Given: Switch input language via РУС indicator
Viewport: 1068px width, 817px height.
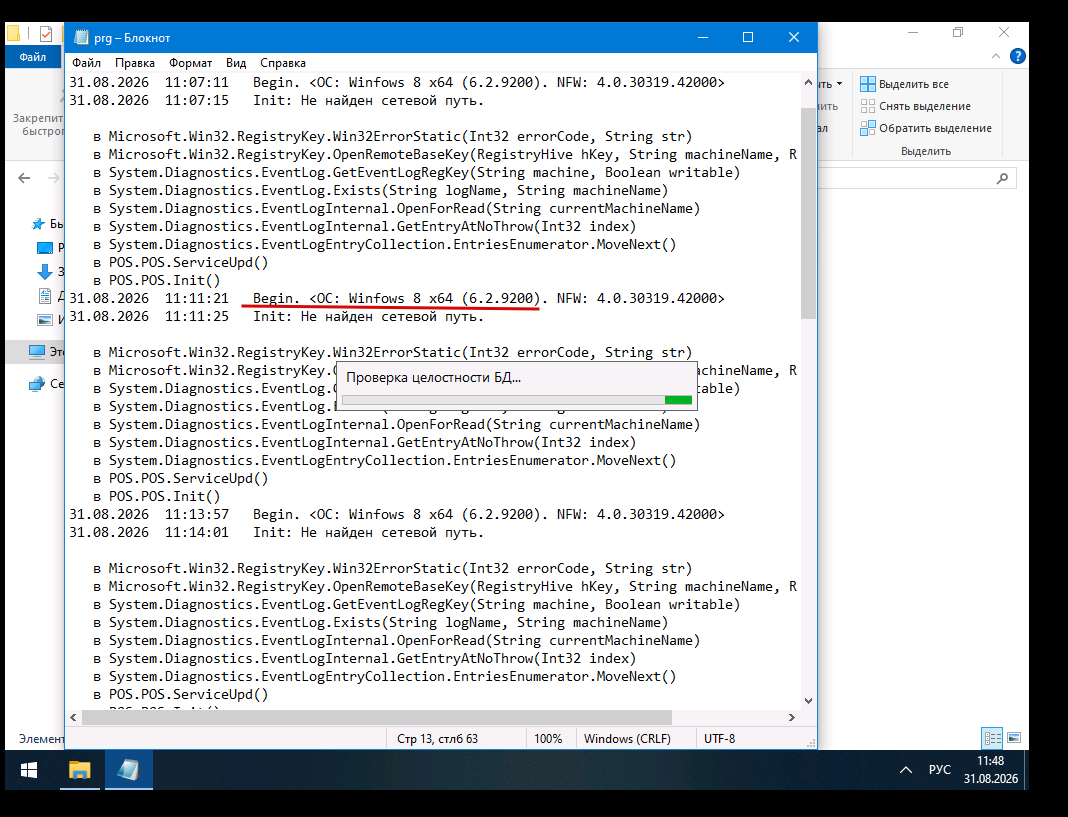Looking at the screenshot, I should click(939, 769).
